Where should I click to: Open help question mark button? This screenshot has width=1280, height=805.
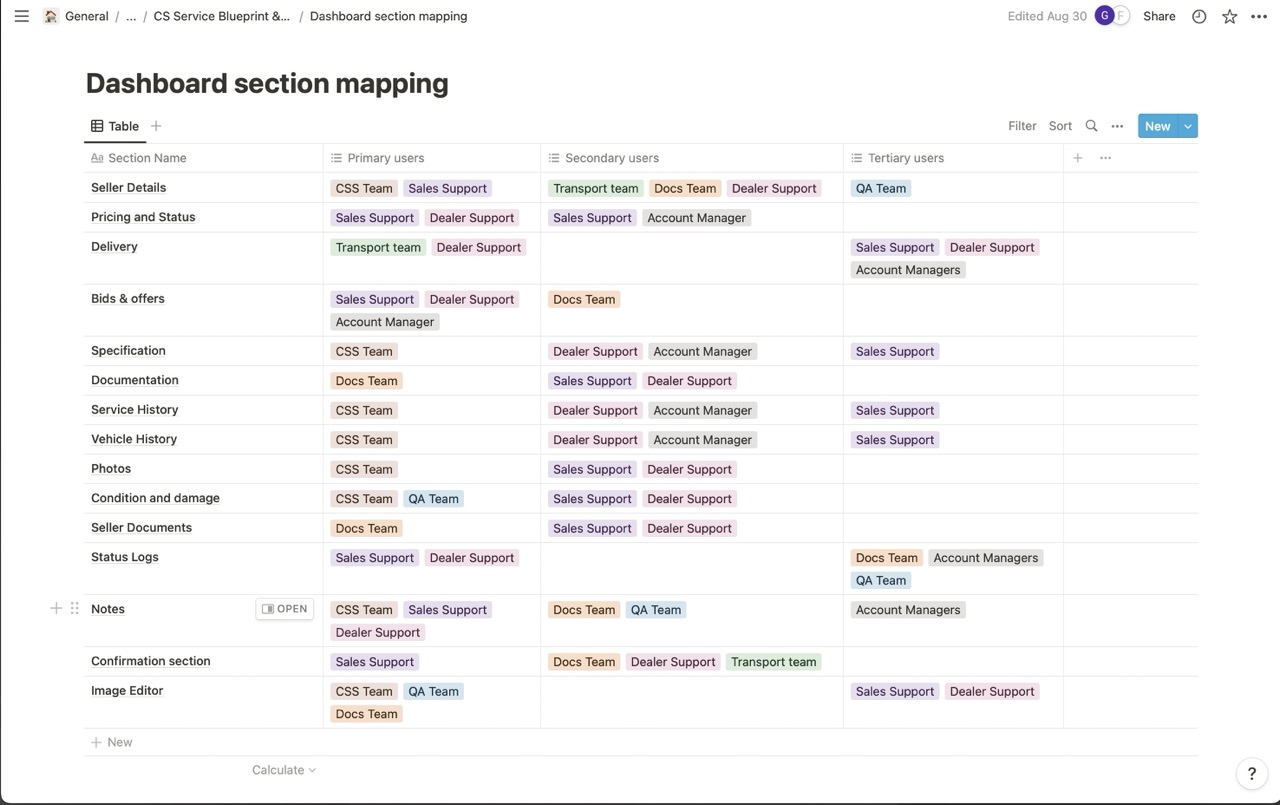click(1251, 773)
